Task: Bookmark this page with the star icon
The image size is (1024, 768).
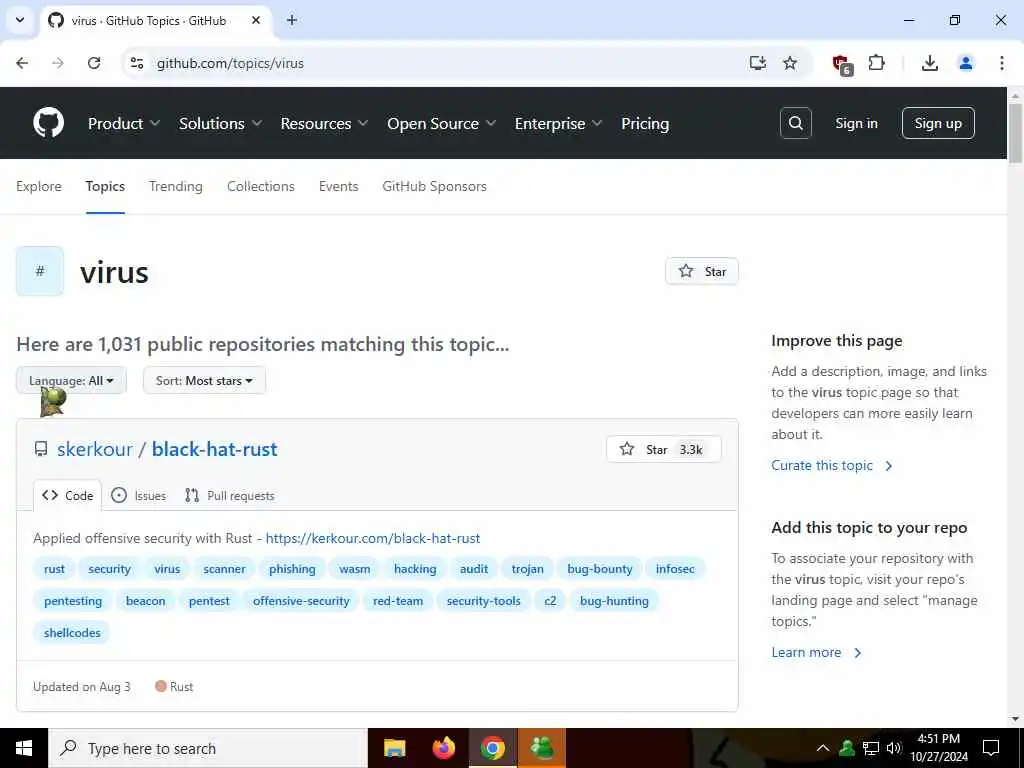Action: point(790,63)
